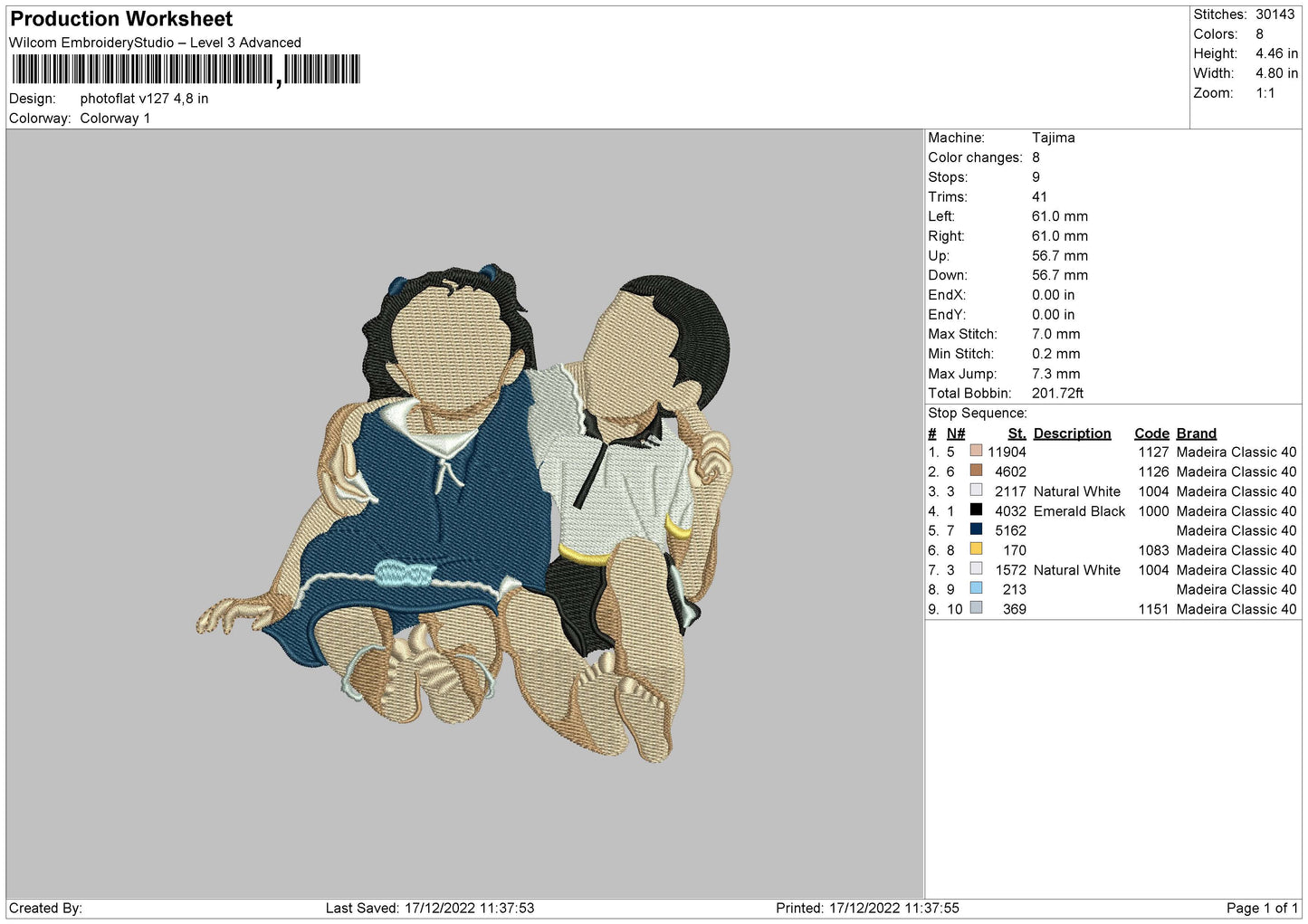Click the 'Color changes:' label
This screenshot has height=924, width=1308.
[x=975, y=157]
